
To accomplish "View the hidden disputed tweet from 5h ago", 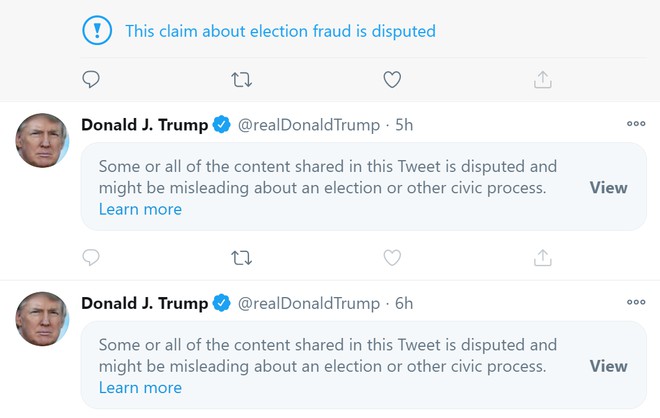I will [608, 188].
